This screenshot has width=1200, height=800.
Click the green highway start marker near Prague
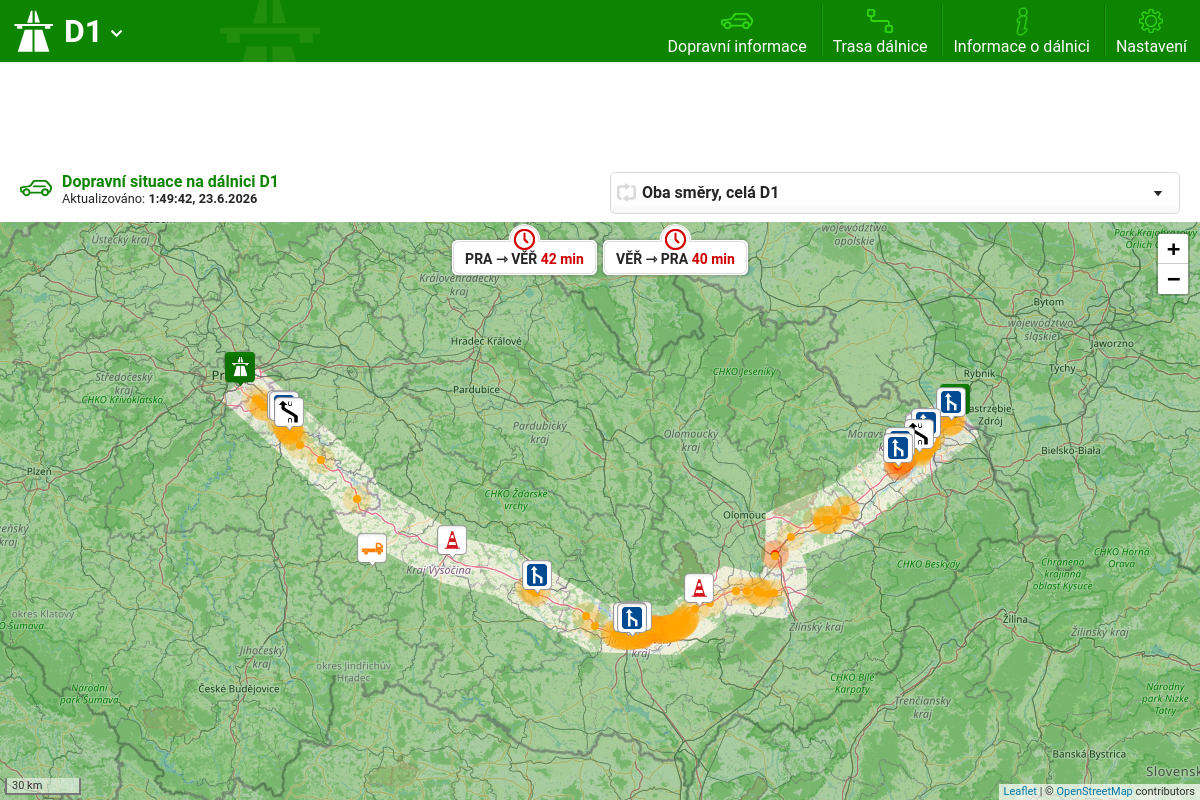[239, 367]
